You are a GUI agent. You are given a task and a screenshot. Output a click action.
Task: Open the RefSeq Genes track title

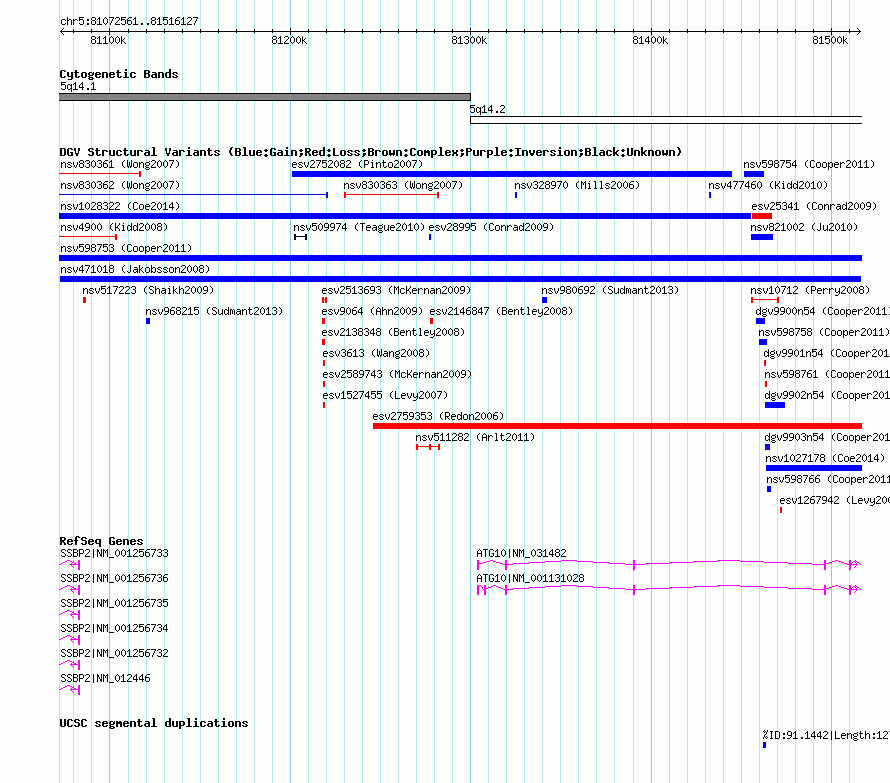[x=101, y=541]
